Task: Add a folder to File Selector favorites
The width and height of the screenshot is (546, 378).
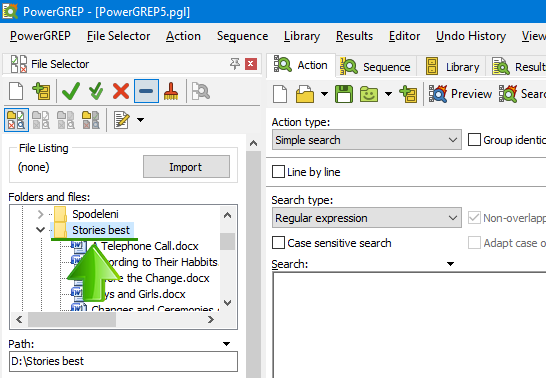Action: [41, 91]
